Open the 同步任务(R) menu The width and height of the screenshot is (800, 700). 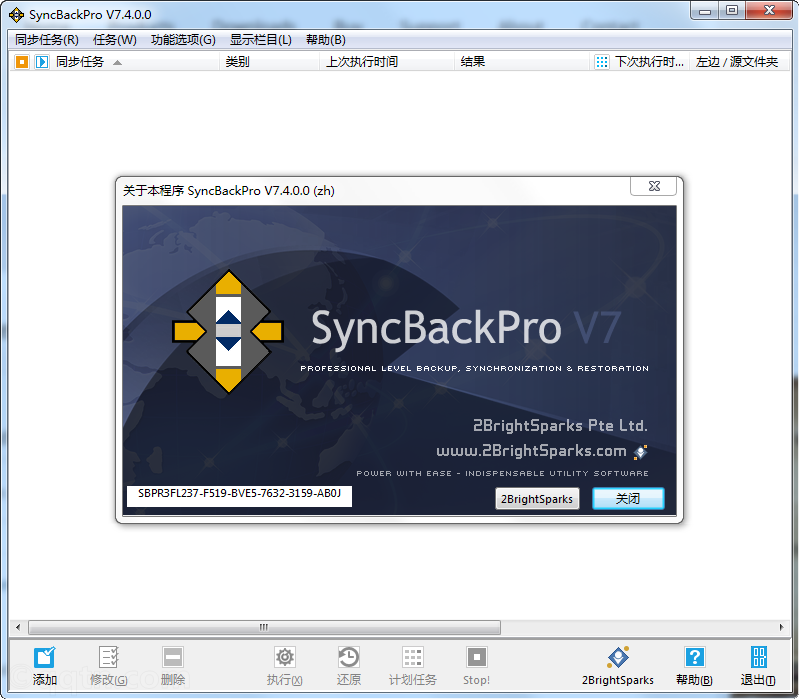click(x=46, y=40)
